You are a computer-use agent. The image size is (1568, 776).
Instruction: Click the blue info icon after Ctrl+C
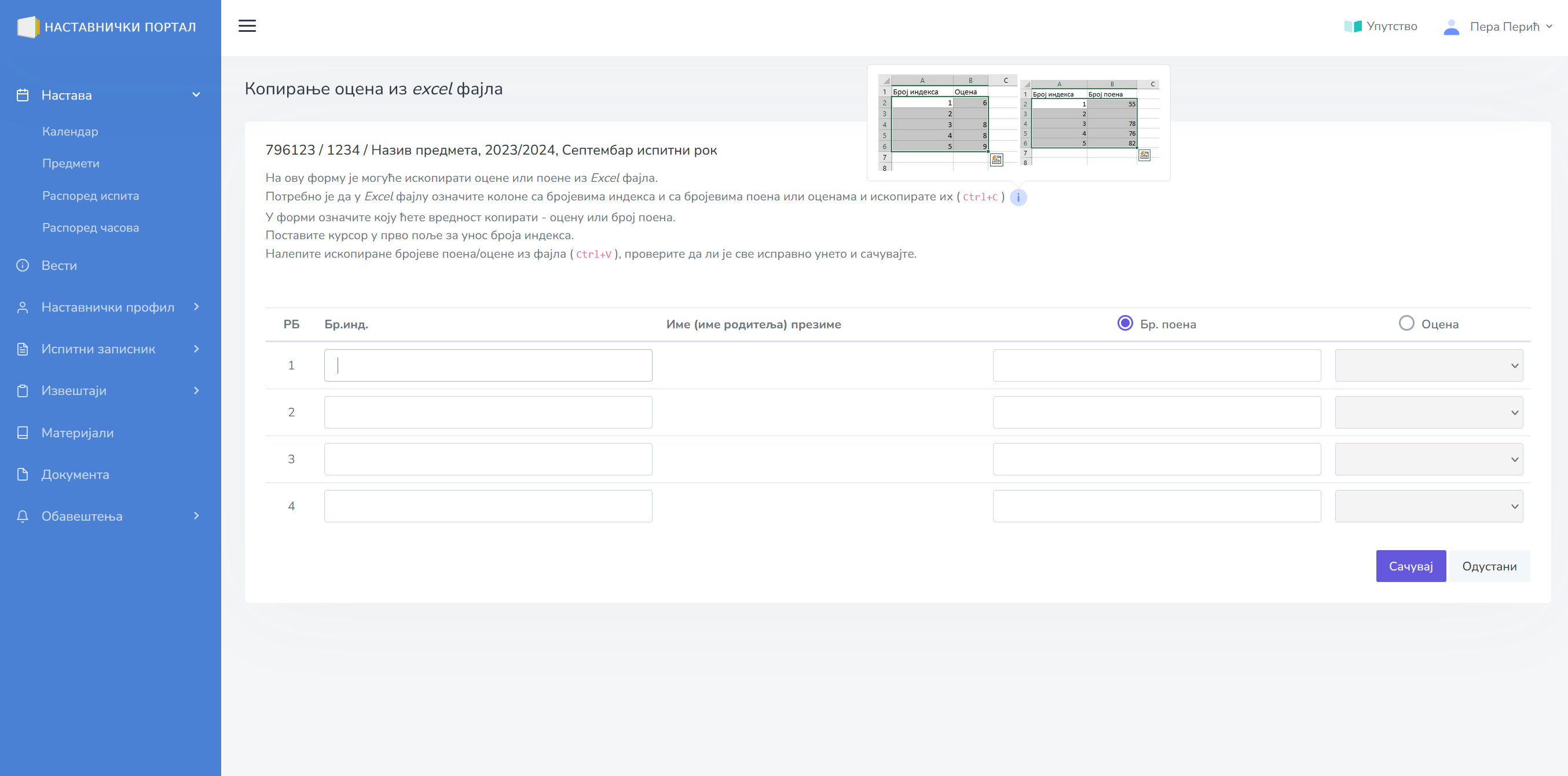coord(1018,197)
